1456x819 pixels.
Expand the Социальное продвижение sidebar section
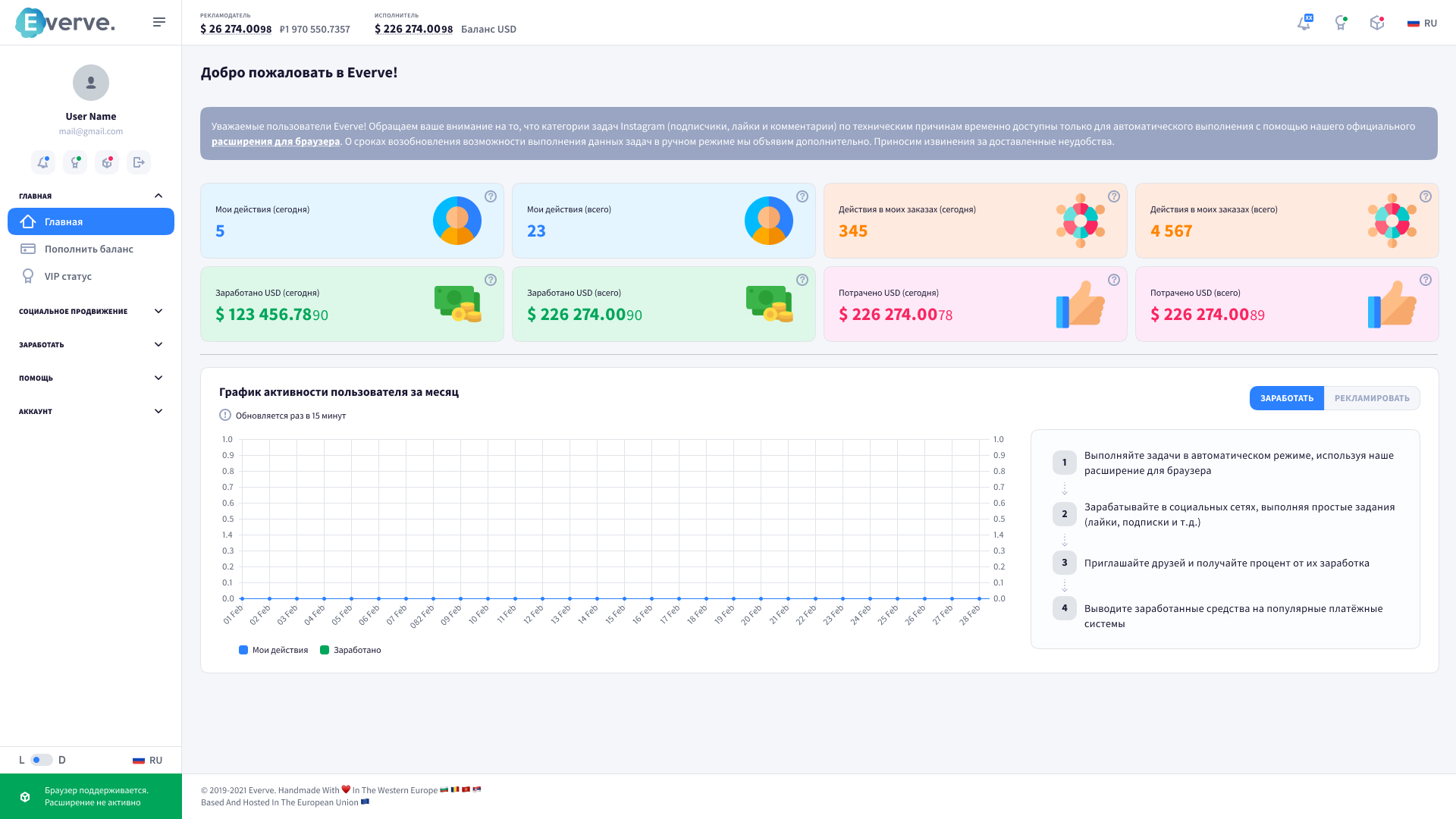tap(91, 311)
